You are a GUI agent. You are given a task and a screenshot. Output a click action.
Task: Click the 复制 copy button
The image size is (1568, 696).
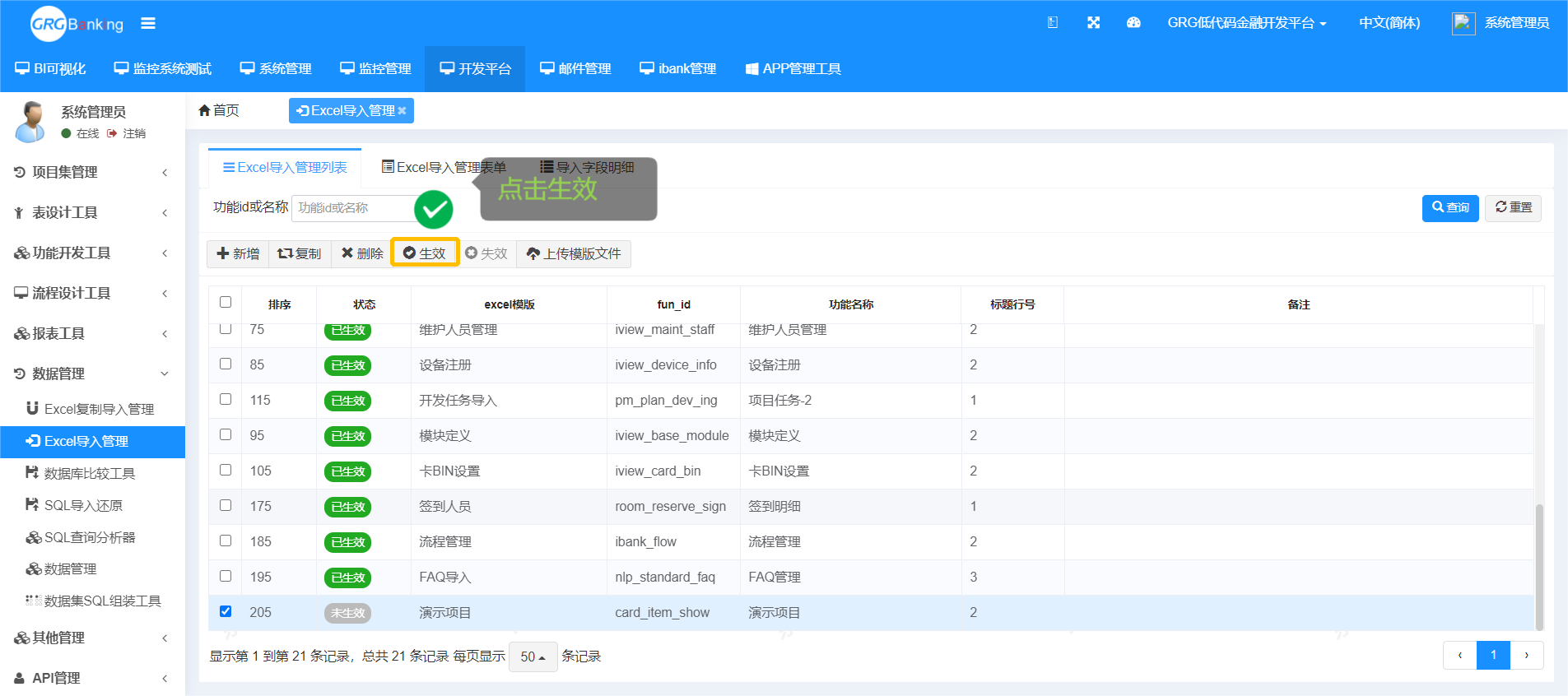point(300,253)
